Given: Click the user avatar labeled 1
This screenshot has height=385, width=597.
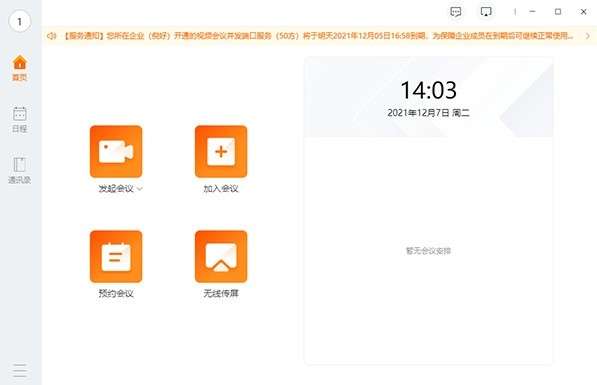Looking at the screenshot, I should tap(19, 22).
